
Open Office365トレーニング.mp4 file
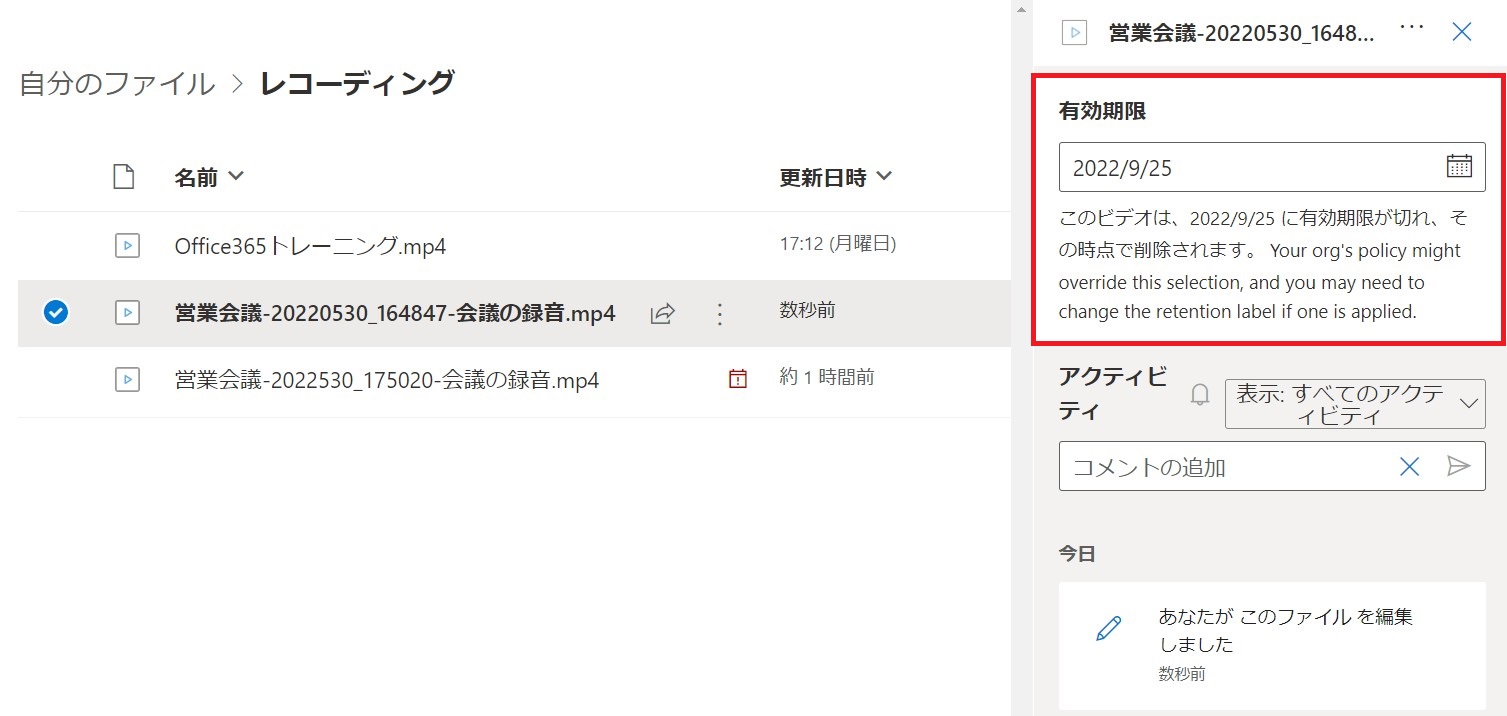tap(310, 246)
